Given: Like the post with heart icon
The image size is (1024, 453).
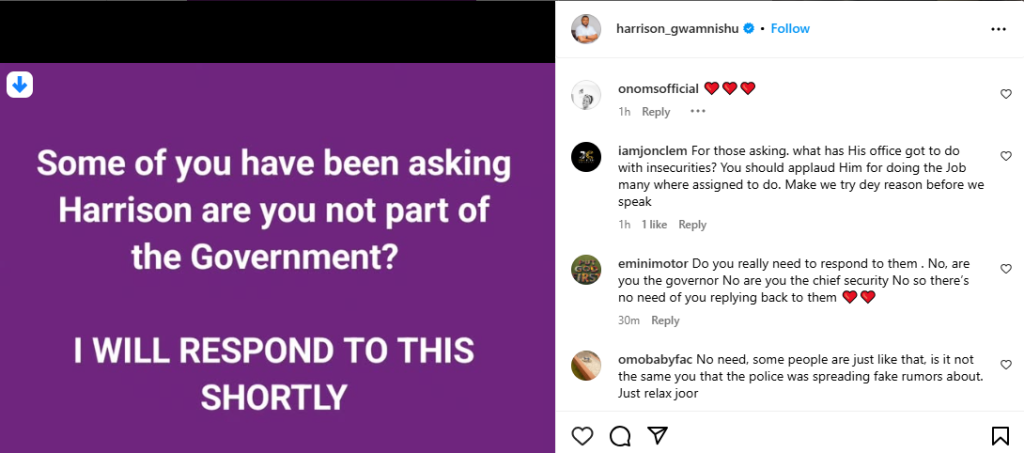Looking at the screenshot, I should (x=582, y=435).
